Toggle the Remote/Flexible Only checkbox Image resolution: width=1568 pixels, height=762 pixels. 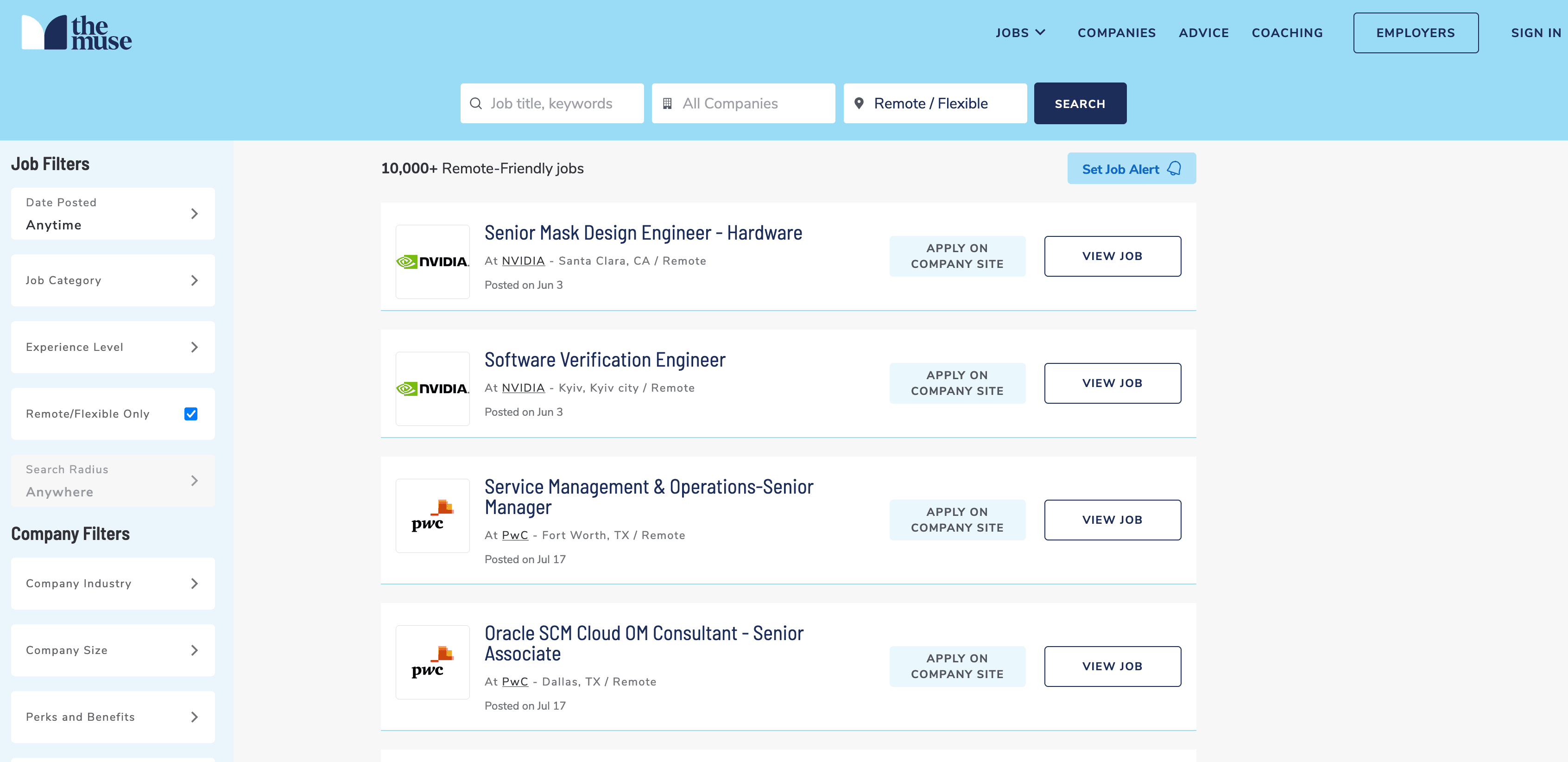pos(191,414)
